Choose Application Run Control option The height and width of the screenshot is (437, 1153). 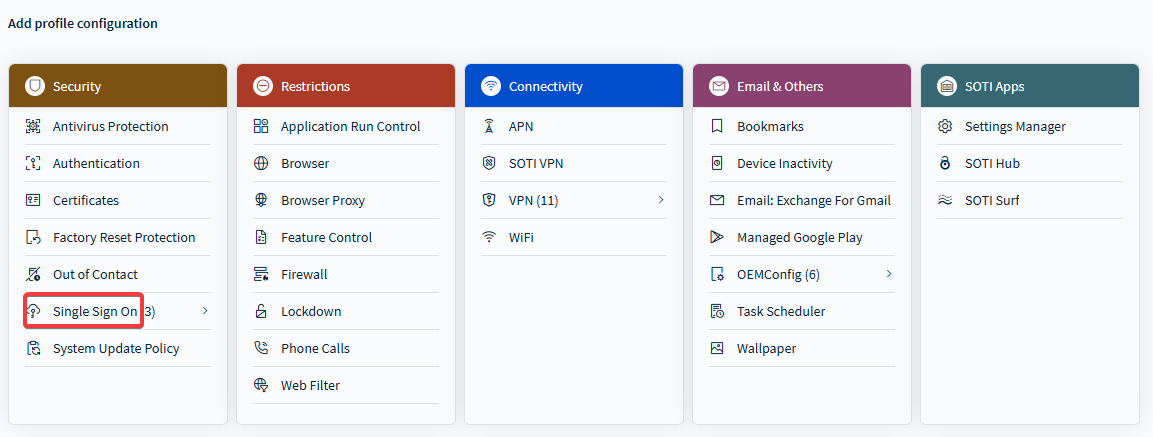pyautogui.click(x=350, y=127)
